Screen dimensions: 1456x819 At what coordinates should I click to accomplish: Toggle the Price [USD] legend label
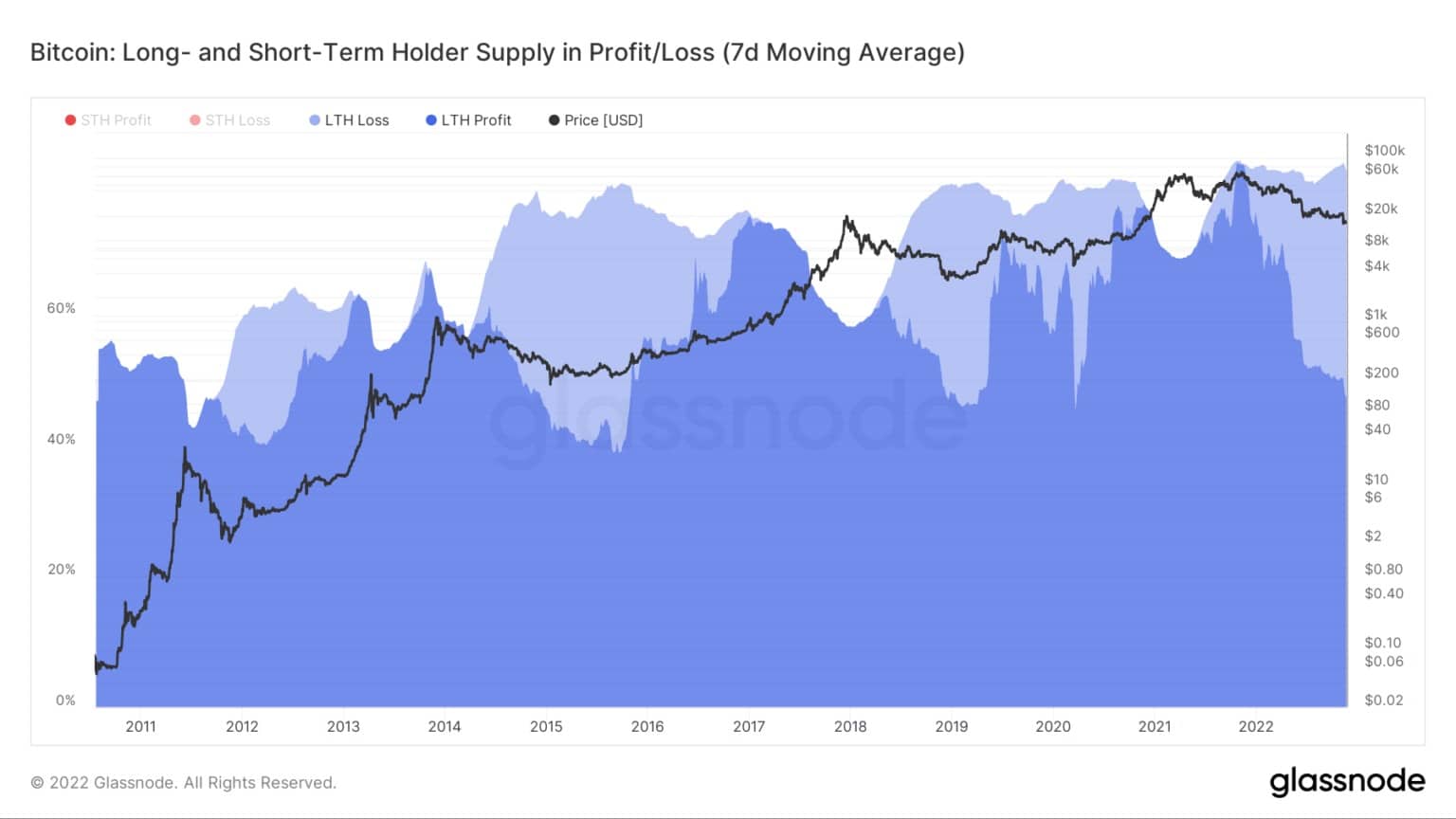click(603, 120)
